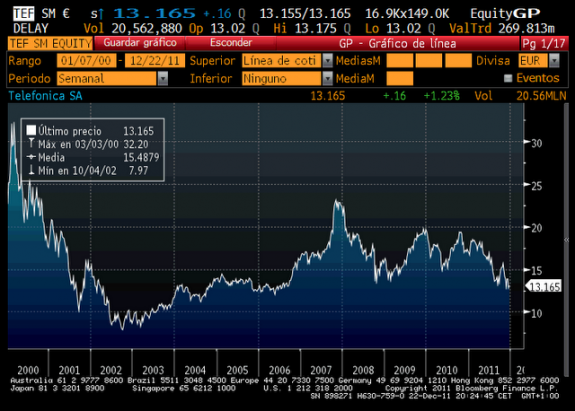Click the Telefonica SA security name

coord(45,96)
